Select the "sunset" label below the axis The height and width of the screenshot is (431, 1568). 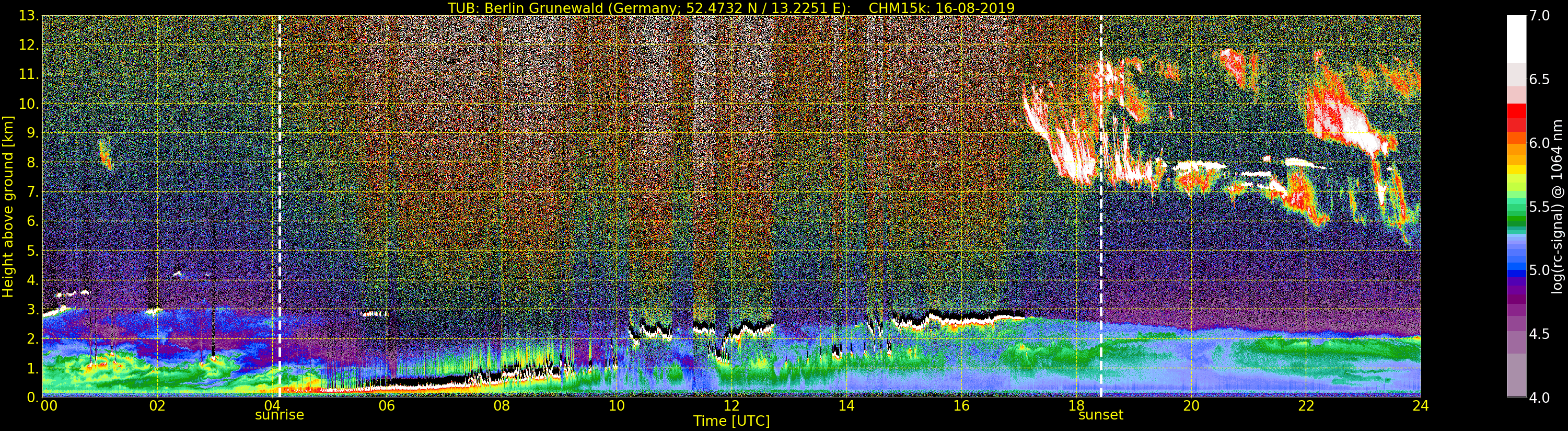coord(1100,415)
